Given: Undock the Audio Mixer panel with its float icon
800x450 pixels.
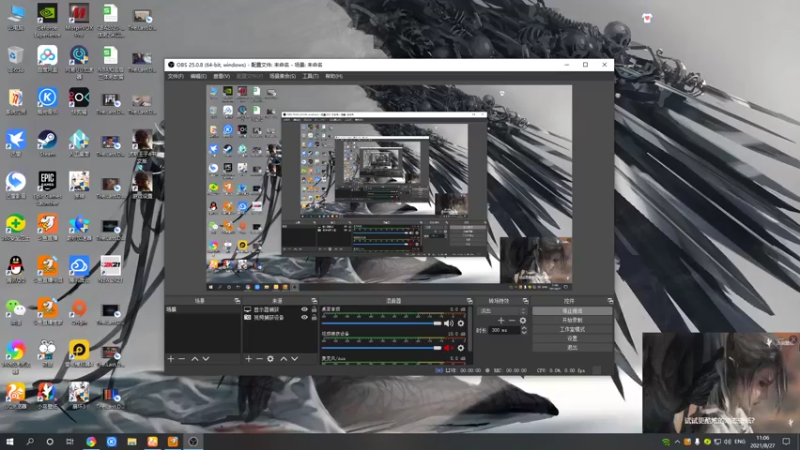Looking at the screenshot, I should [x=469, y=301].
